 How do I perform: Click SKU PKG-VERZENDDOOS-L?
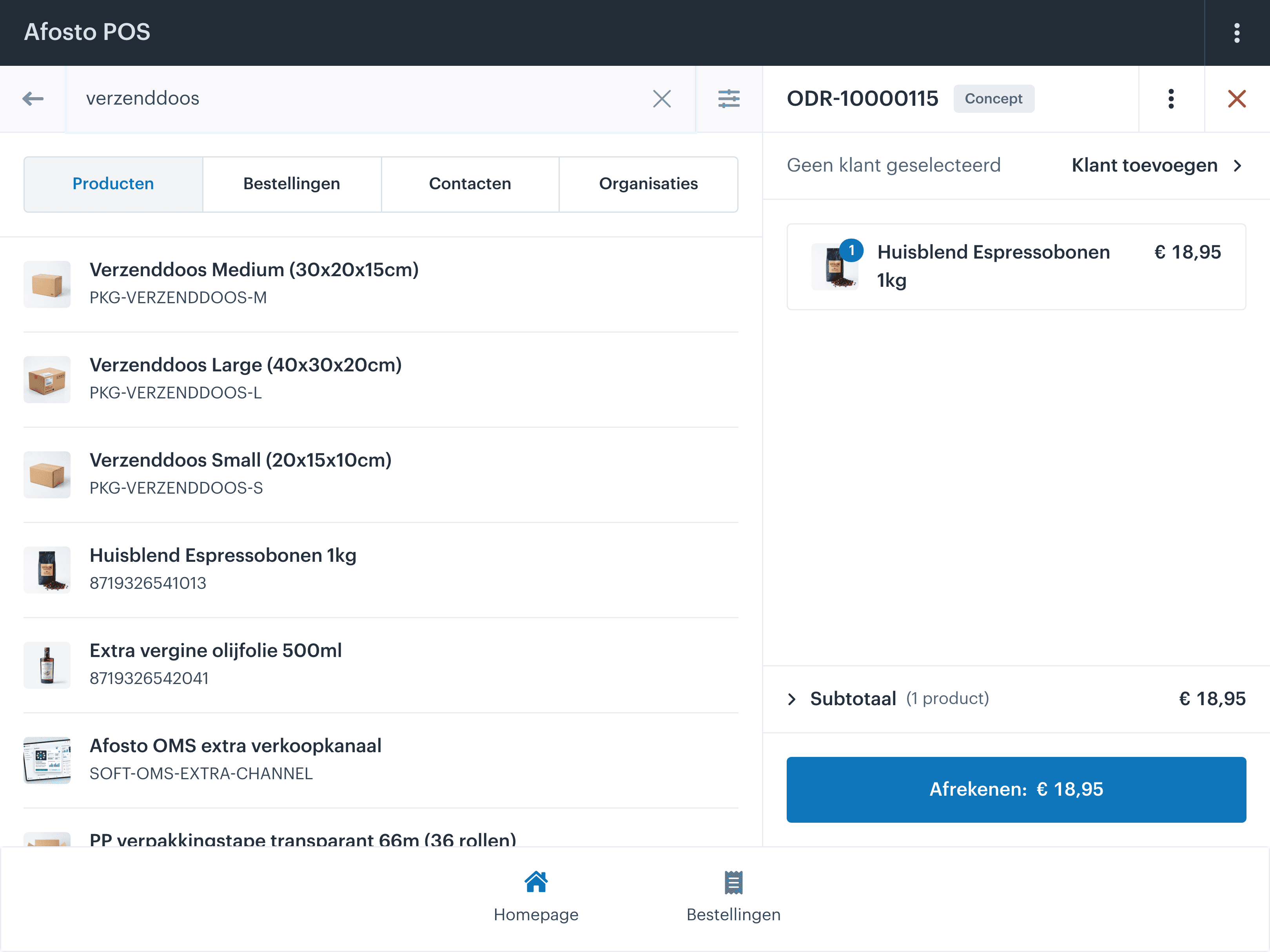176,393
